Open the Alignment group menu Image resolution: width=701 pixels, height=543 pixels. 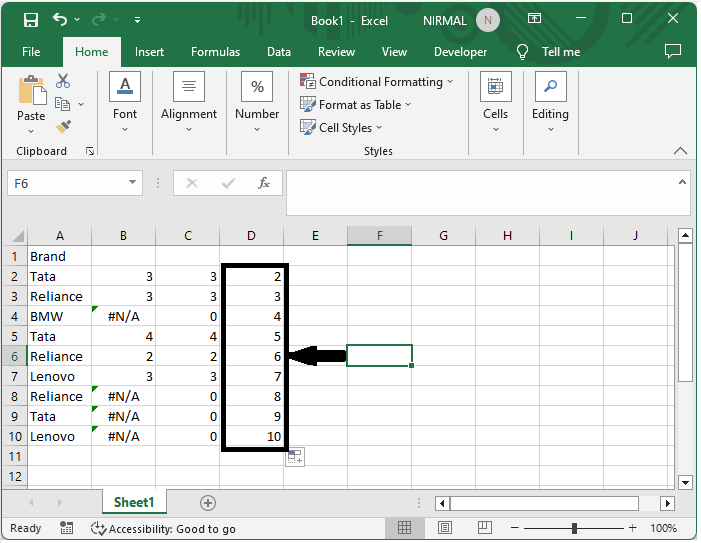(189, 102)
